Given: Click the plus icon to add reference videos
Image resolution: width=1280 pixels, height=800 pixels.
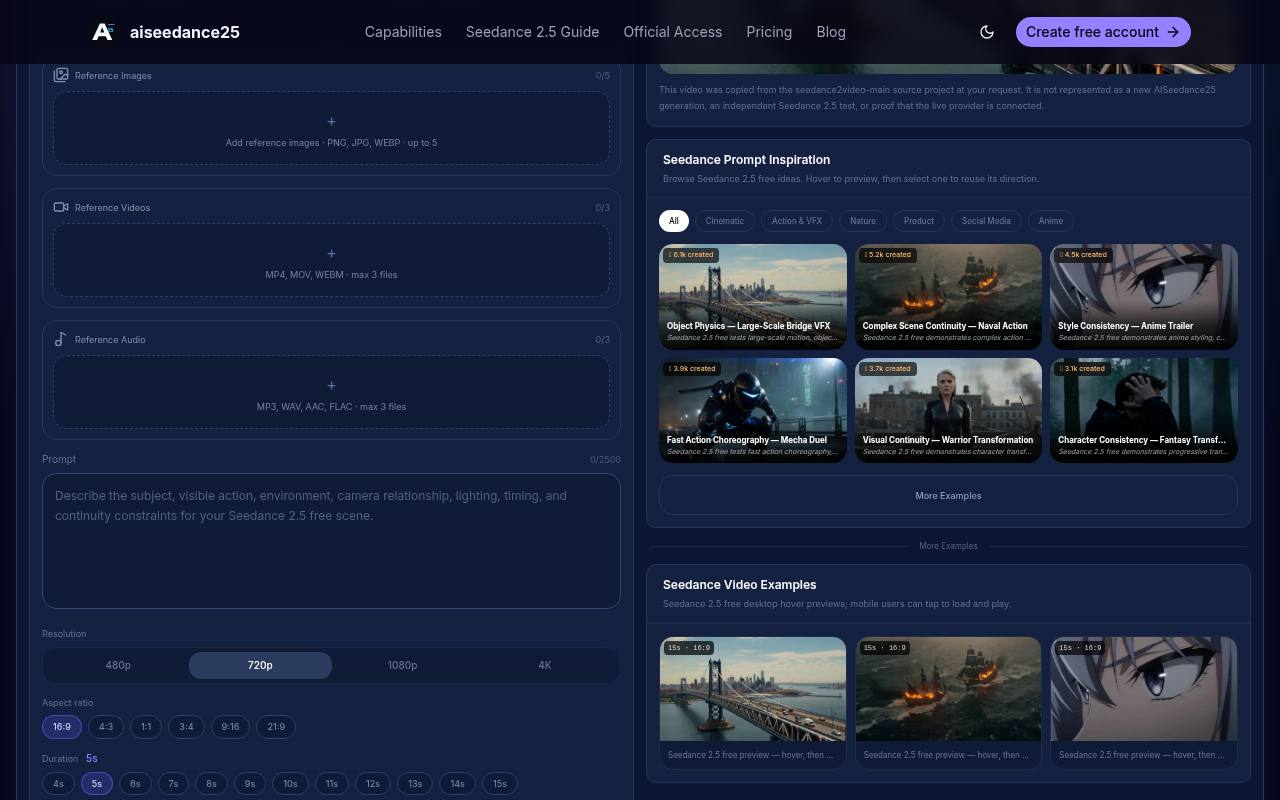Looking at the screenshot, I should coord(331,253).
